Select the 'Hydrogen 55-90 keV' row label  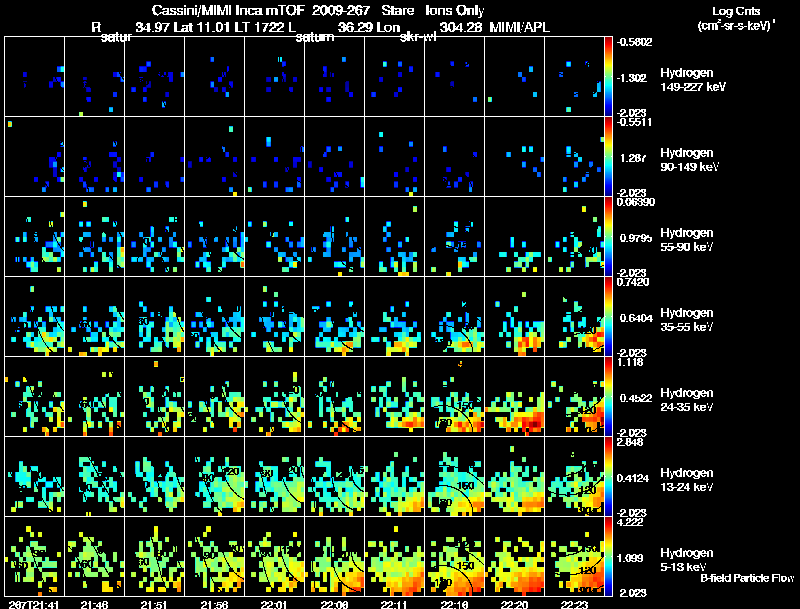pos(687,240)
